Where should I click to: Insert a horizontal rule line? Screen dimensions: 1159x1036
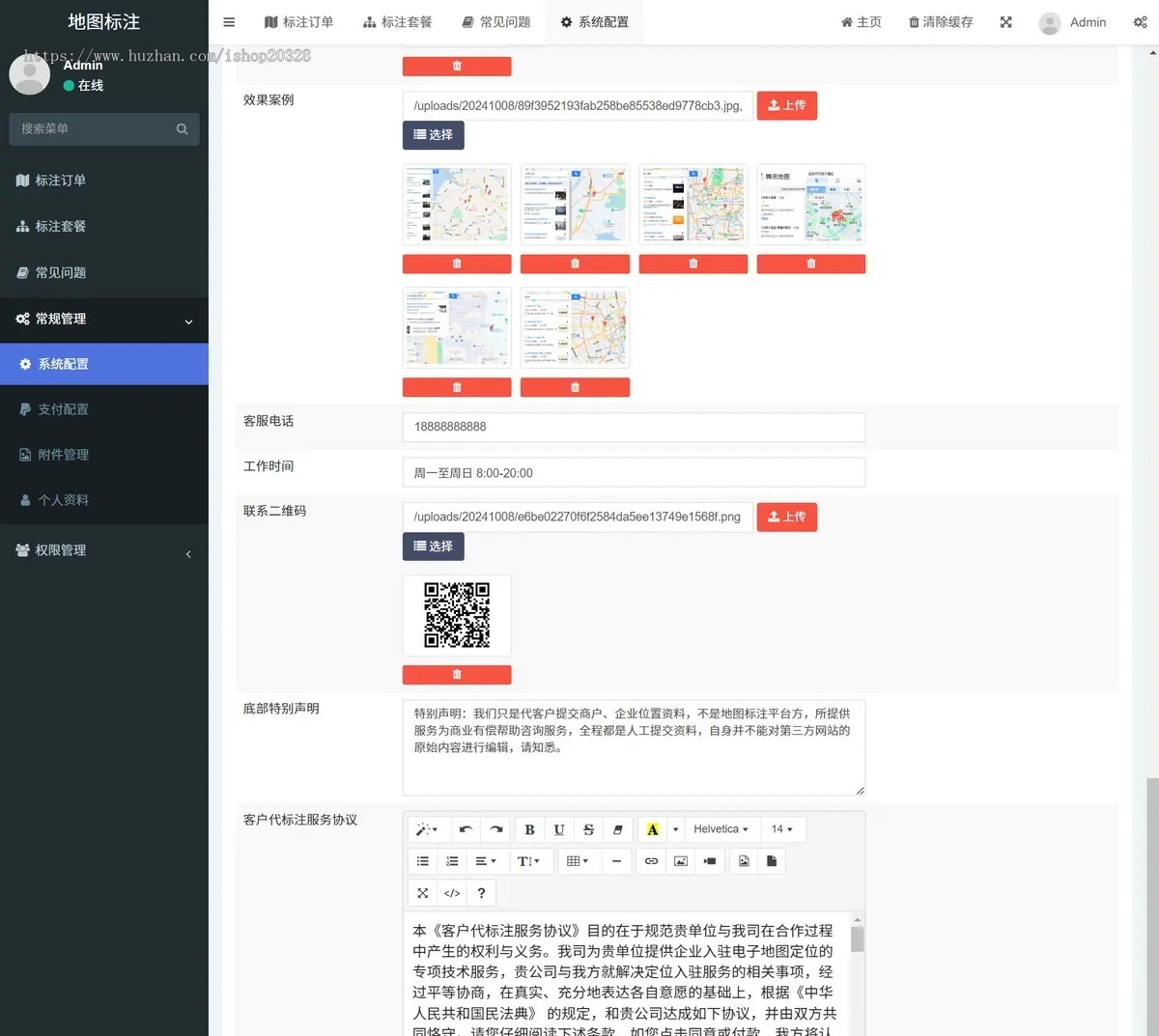[616, 861]
